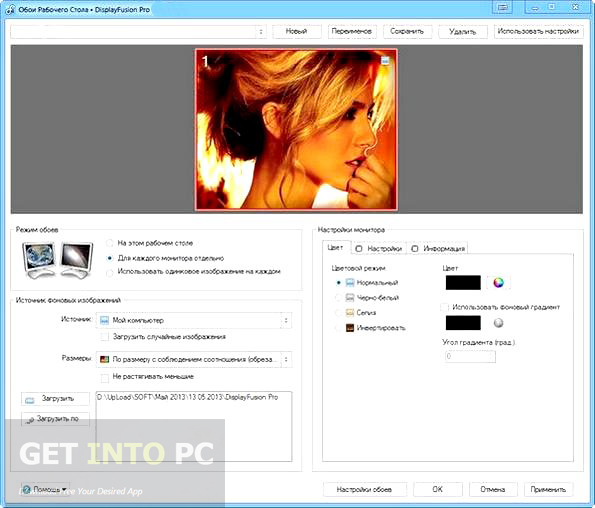595x508 pixels.
Task: Switch to the Информация tab
Action: point(438,248)
